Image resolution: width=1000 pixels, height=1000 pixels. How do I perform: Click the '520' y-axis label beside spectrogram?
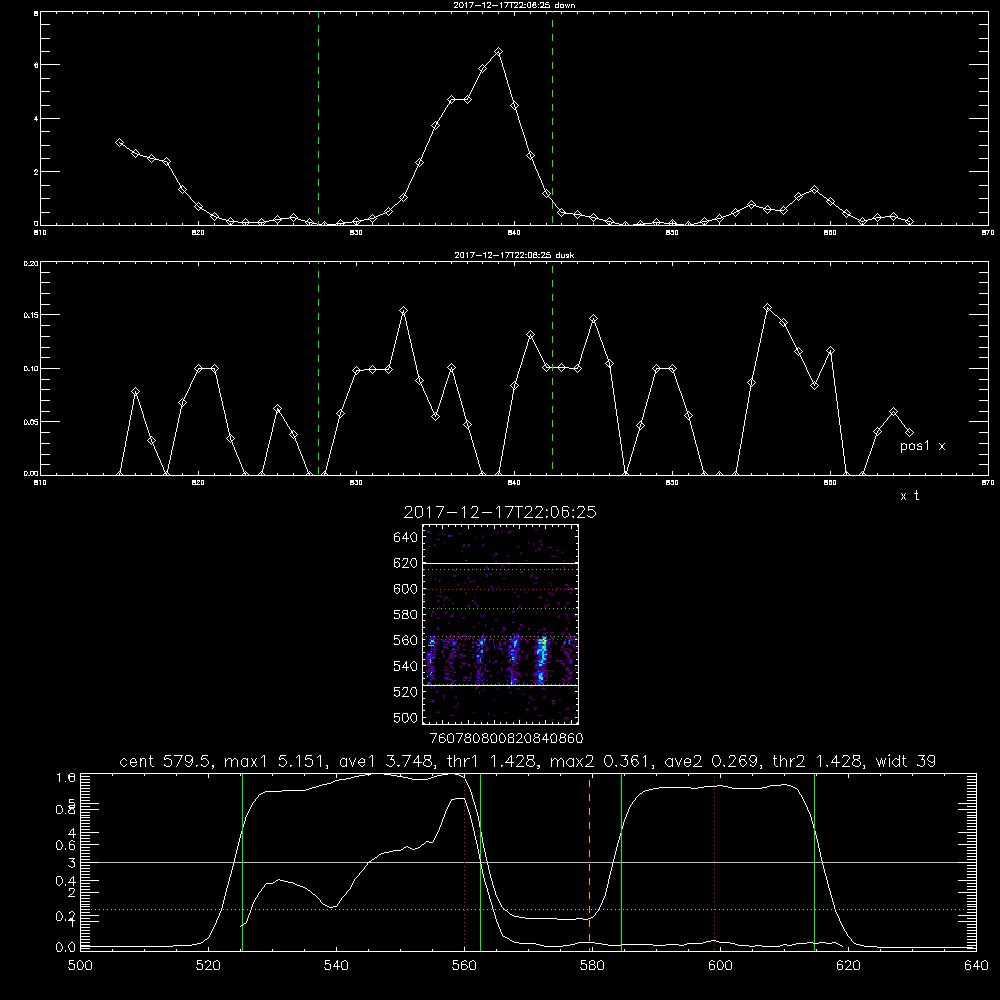[x=406, y=692]
